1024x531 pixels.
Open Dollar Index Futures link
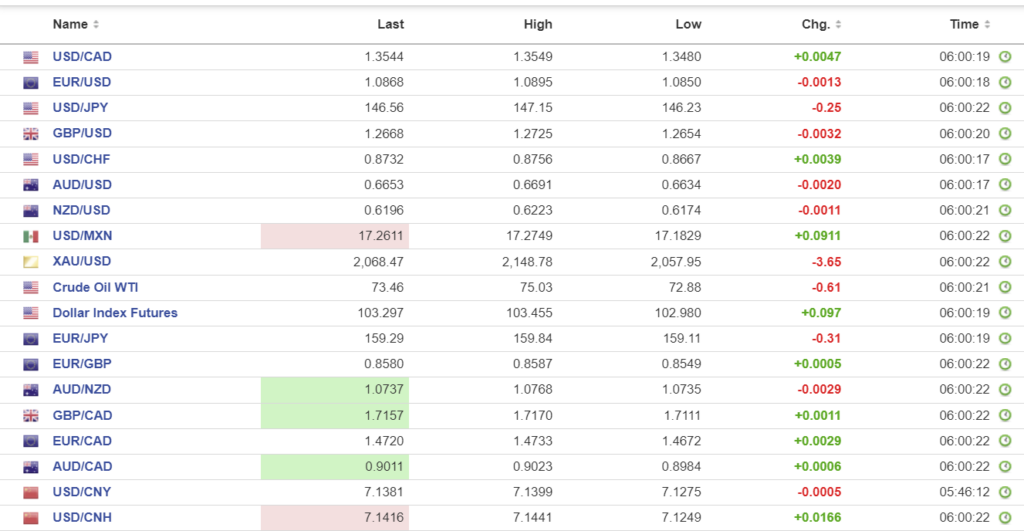pyautogui.click(x=115, y=313)
